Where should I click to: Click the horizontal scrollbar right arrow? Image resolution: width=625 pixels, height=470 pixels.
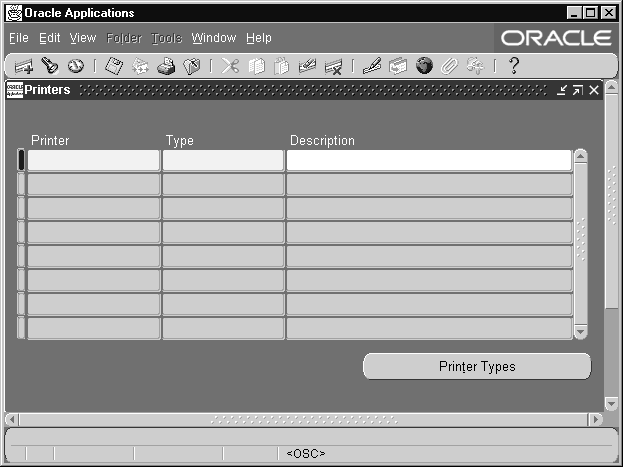tap(596, 419)
